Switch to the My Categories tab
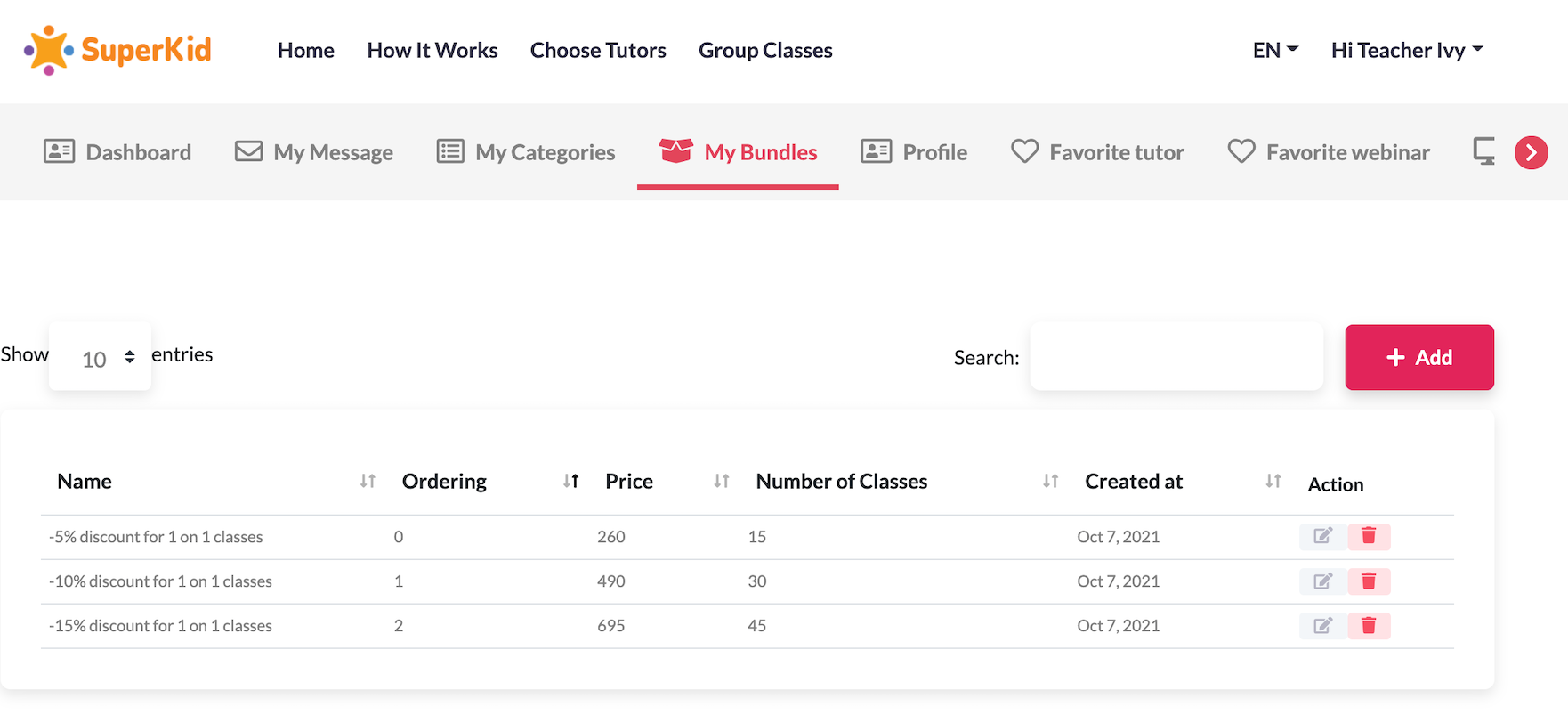 (x=526, y=152)
